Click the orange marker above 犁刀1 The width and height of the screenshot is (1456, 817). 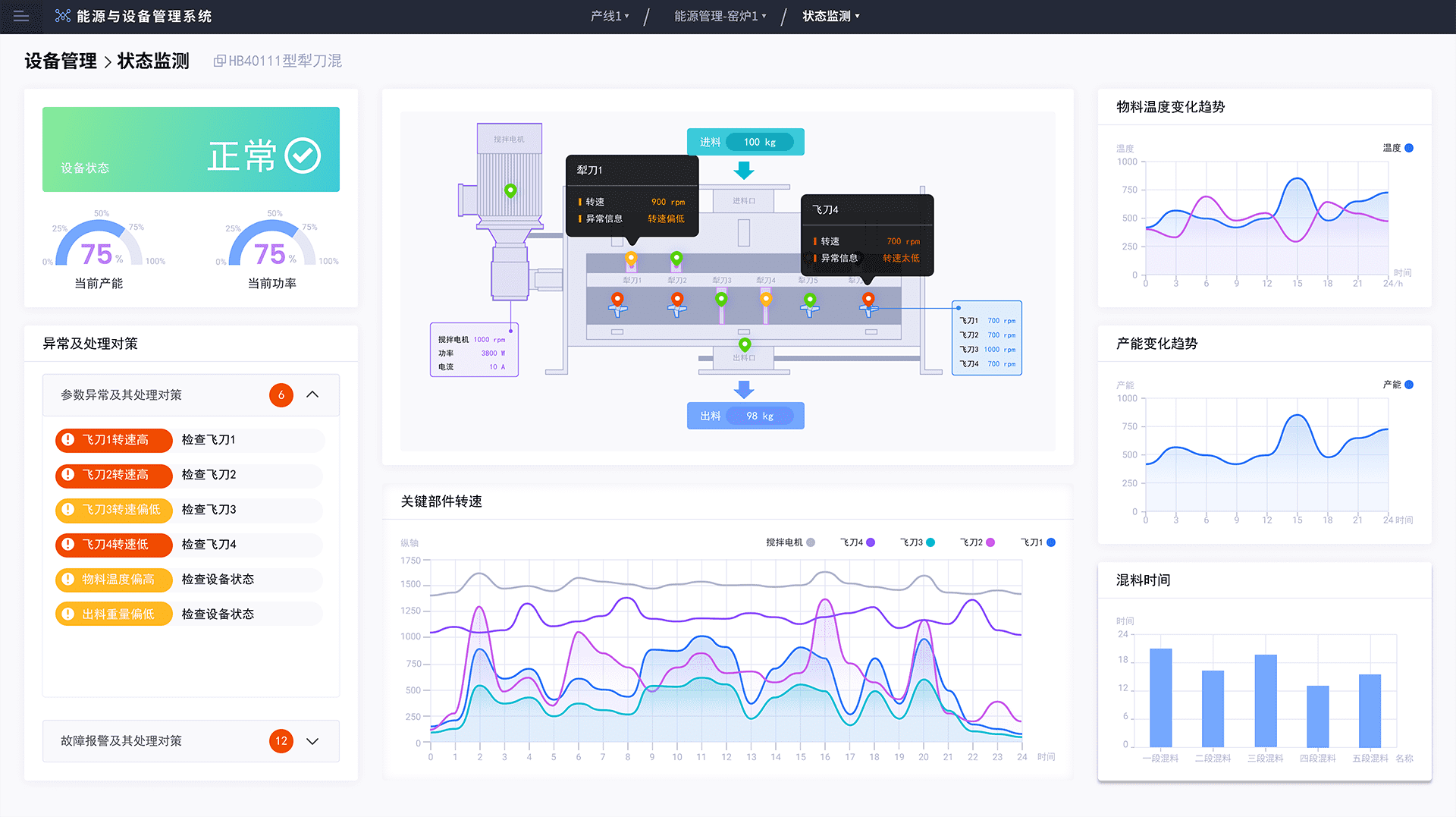pos(631,259)
